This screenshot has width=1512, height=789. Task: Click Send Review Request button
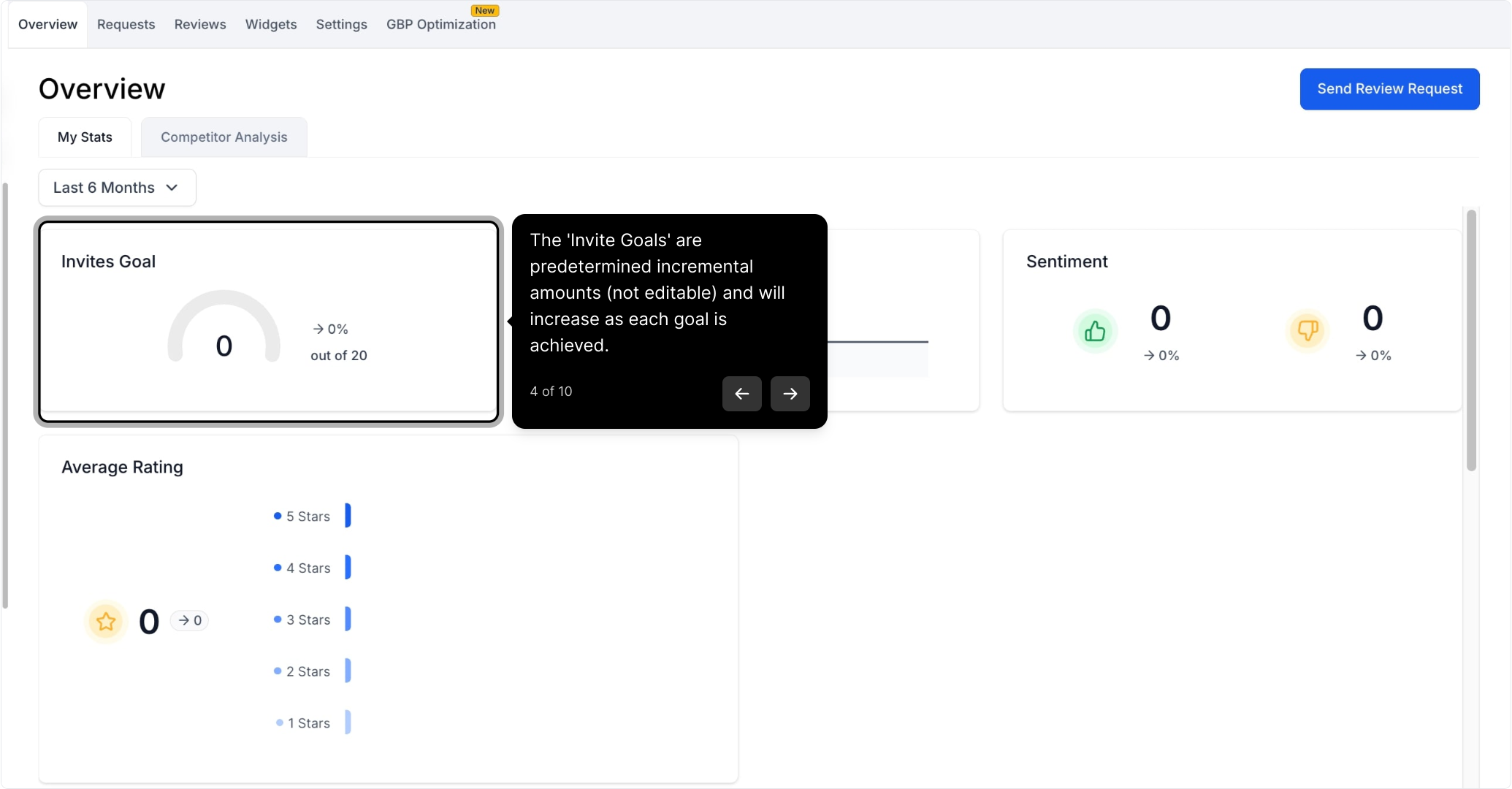(1389, 89)
